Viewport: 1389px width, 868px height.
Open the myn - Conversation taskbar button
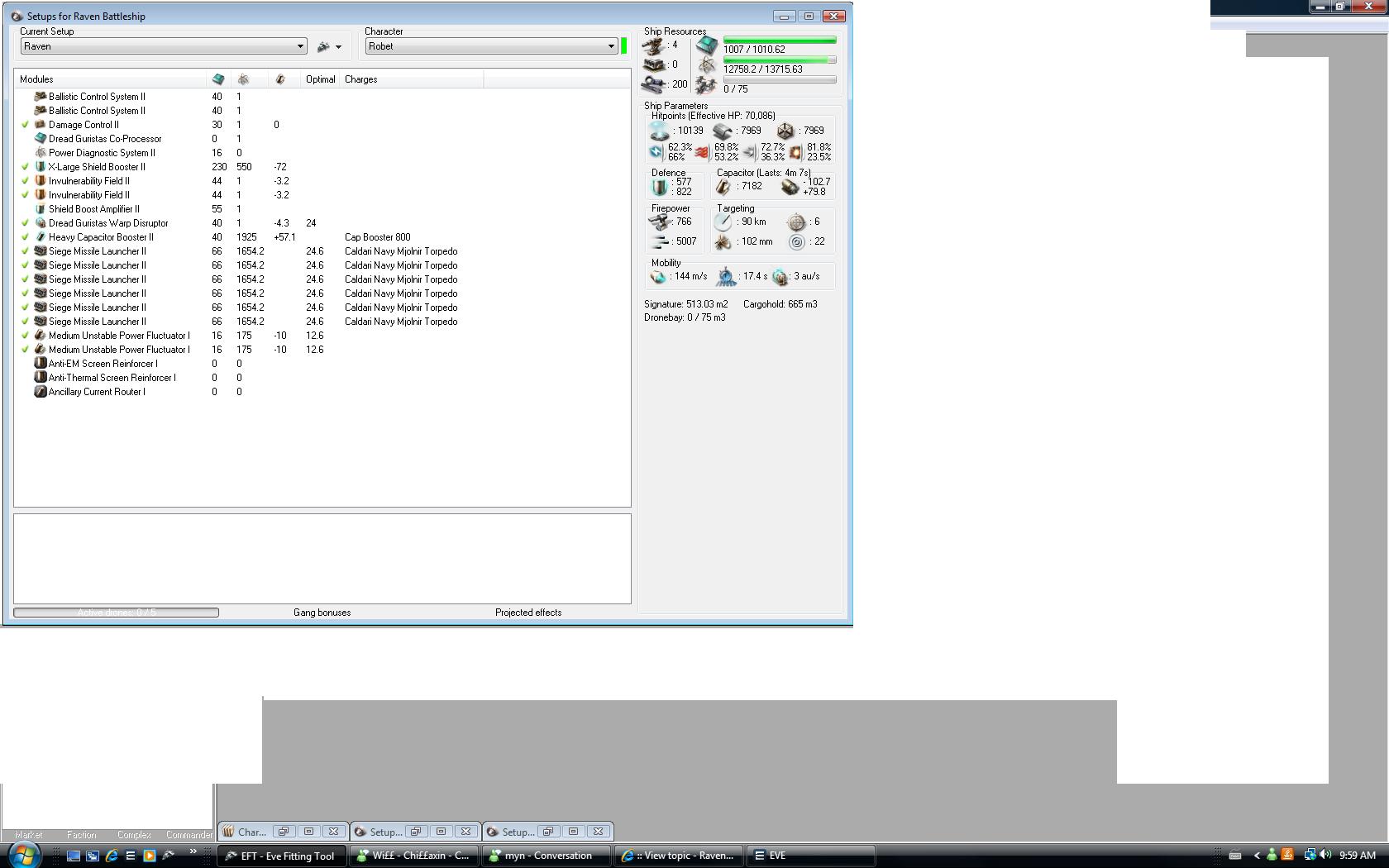[x=547, y=856]
